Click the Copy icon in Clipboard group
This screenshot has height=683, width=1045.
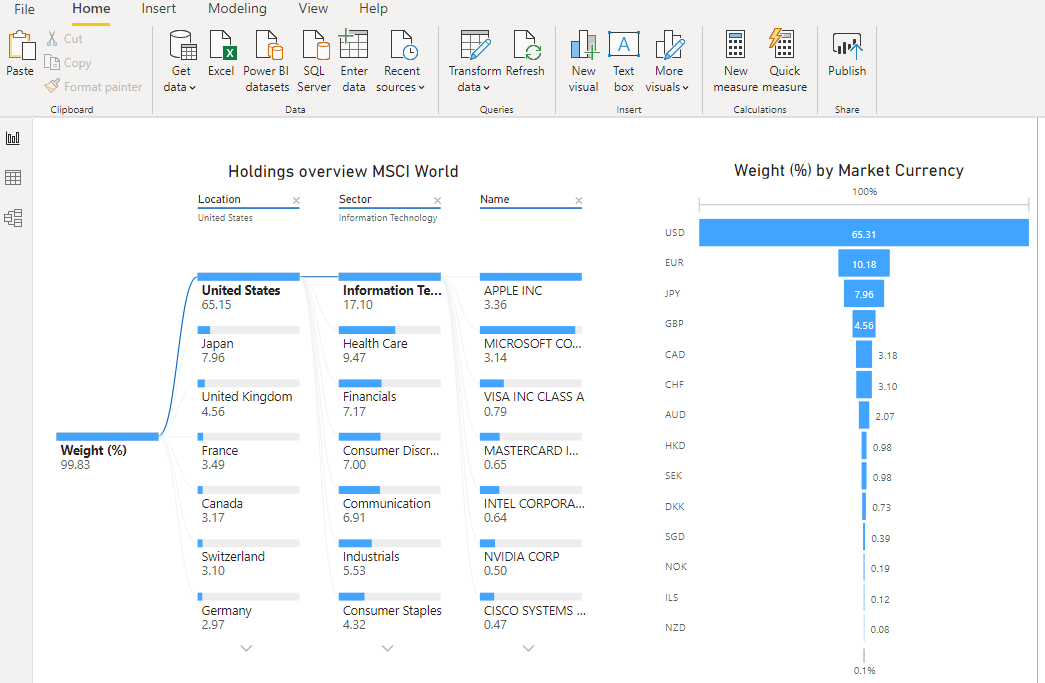pos(52,63)
